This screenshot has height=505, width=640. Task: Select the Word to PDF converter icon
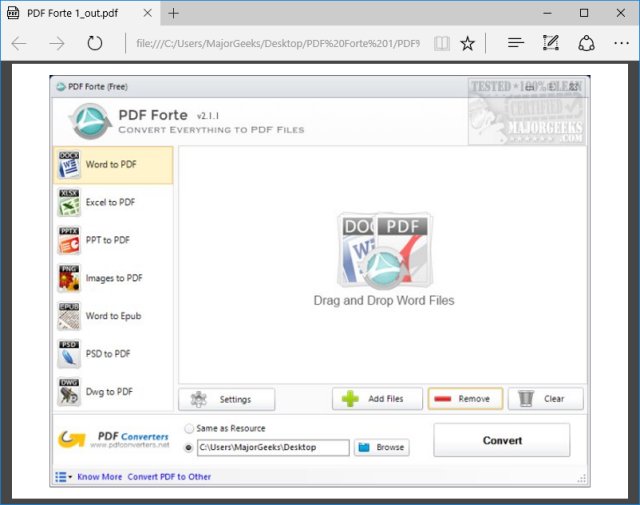69,165
